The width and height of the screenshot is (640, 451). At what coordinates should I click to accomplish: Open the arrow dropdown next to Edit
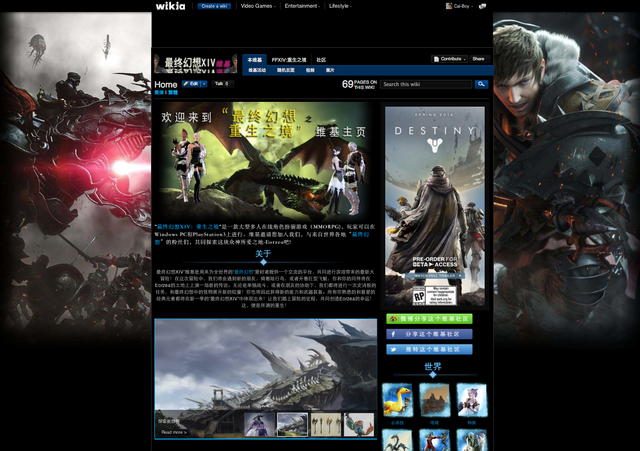click(x=204, y=84)
